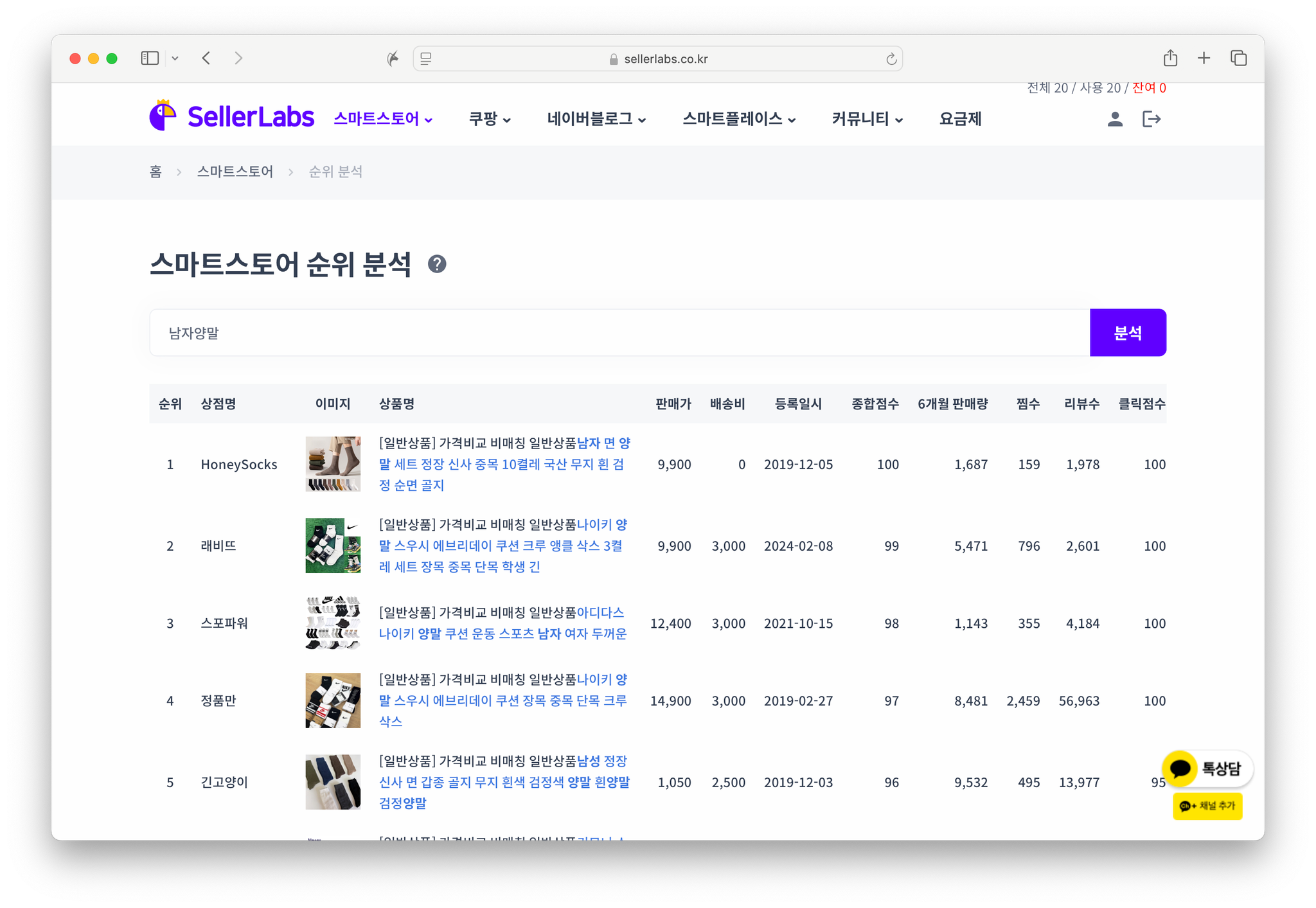Click the page reader icon in address bar

(426, 59)
